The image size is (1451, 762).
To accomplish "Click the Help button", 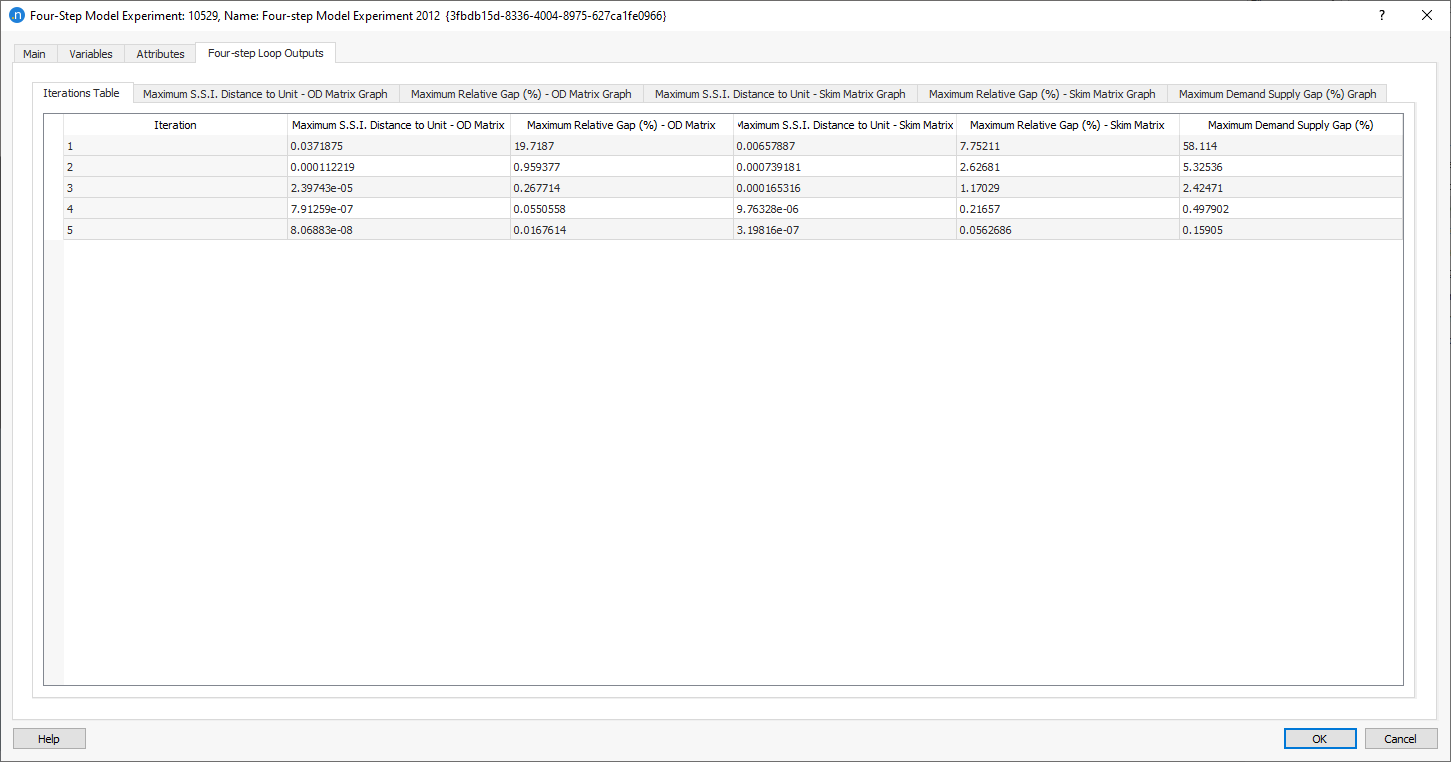I will (49, 739).
